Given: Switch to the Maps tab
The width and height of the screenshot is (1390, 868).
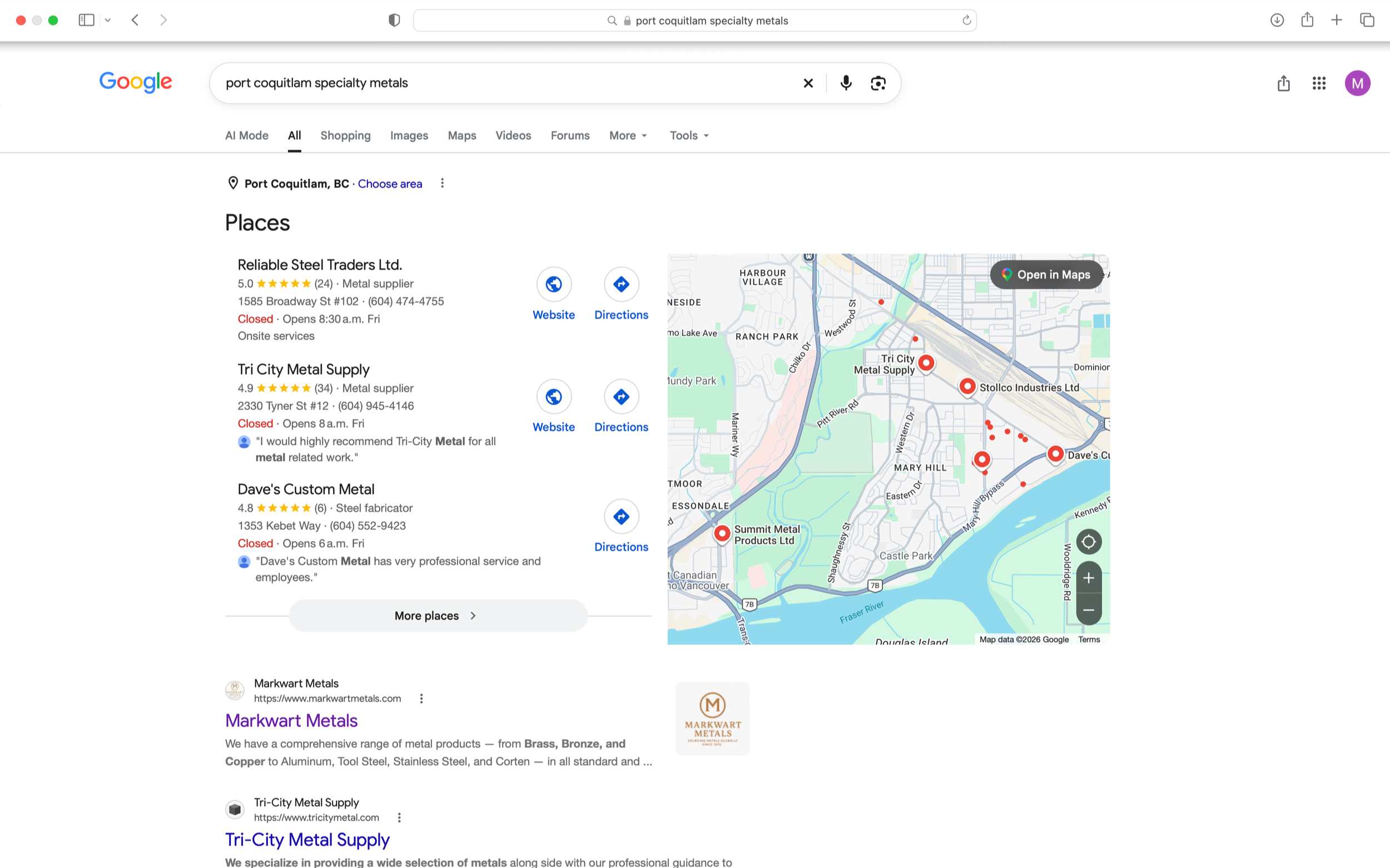Looking at the screenshot, I should (462, 136).
